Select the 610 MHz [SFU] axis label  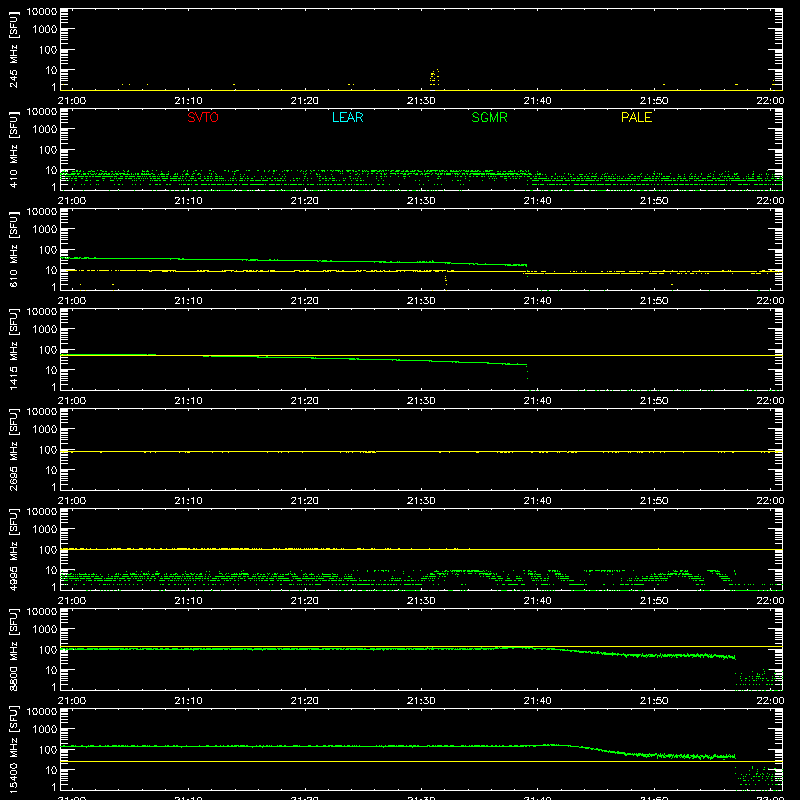(x=13, y=249)
